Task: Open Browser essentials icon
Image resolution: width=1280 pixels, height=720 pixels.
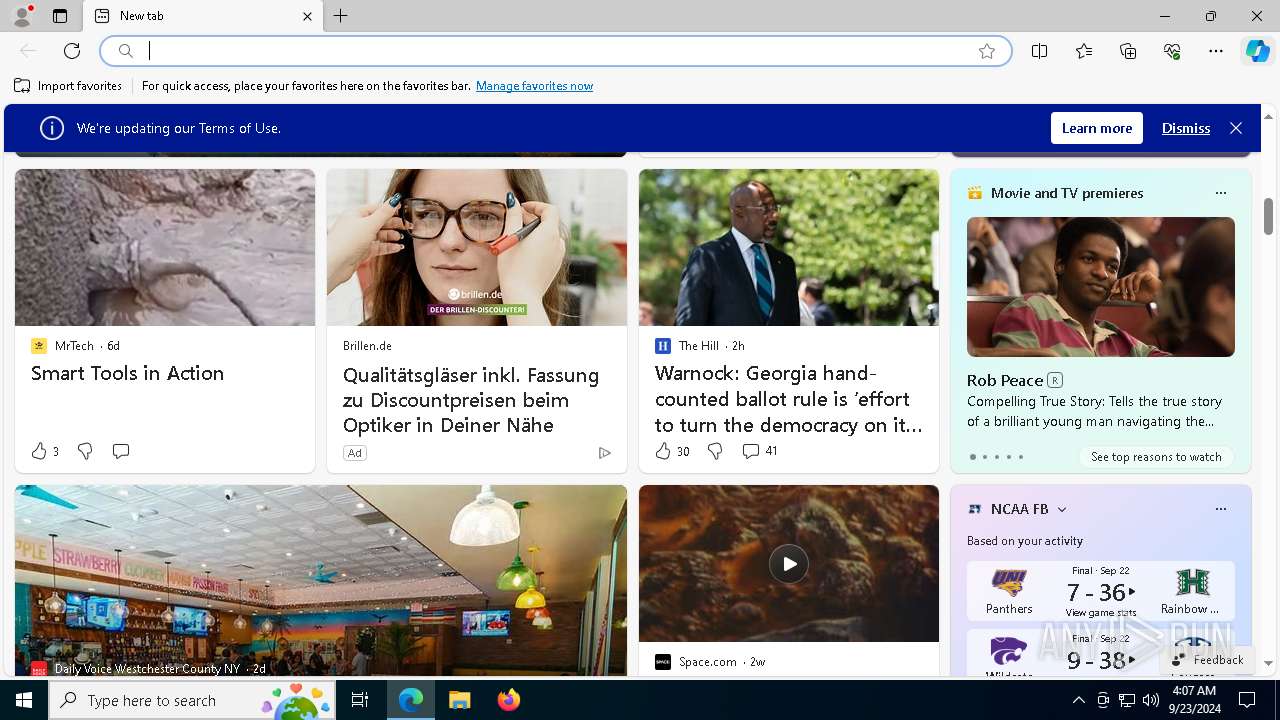Action: click(x=1172, y=51)
